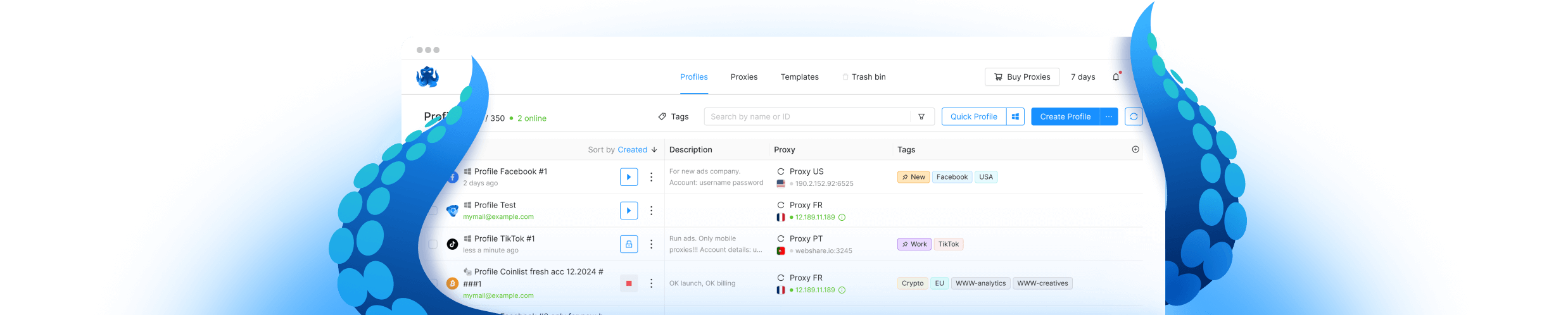The image size is (1568, 315).
Task: Open Quick Profile OS selector with Windows icon
Action: 1015,117
